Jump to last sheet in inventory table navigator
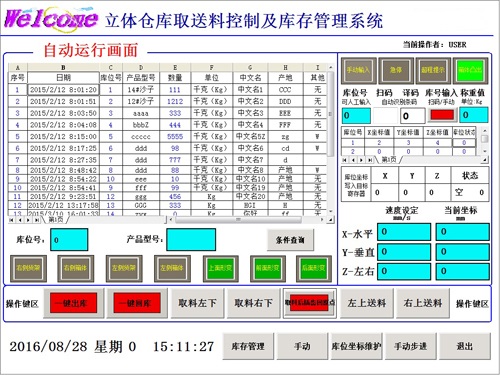Screen dimensions: 500x375 pyautogui.click(x=36, y=220)
